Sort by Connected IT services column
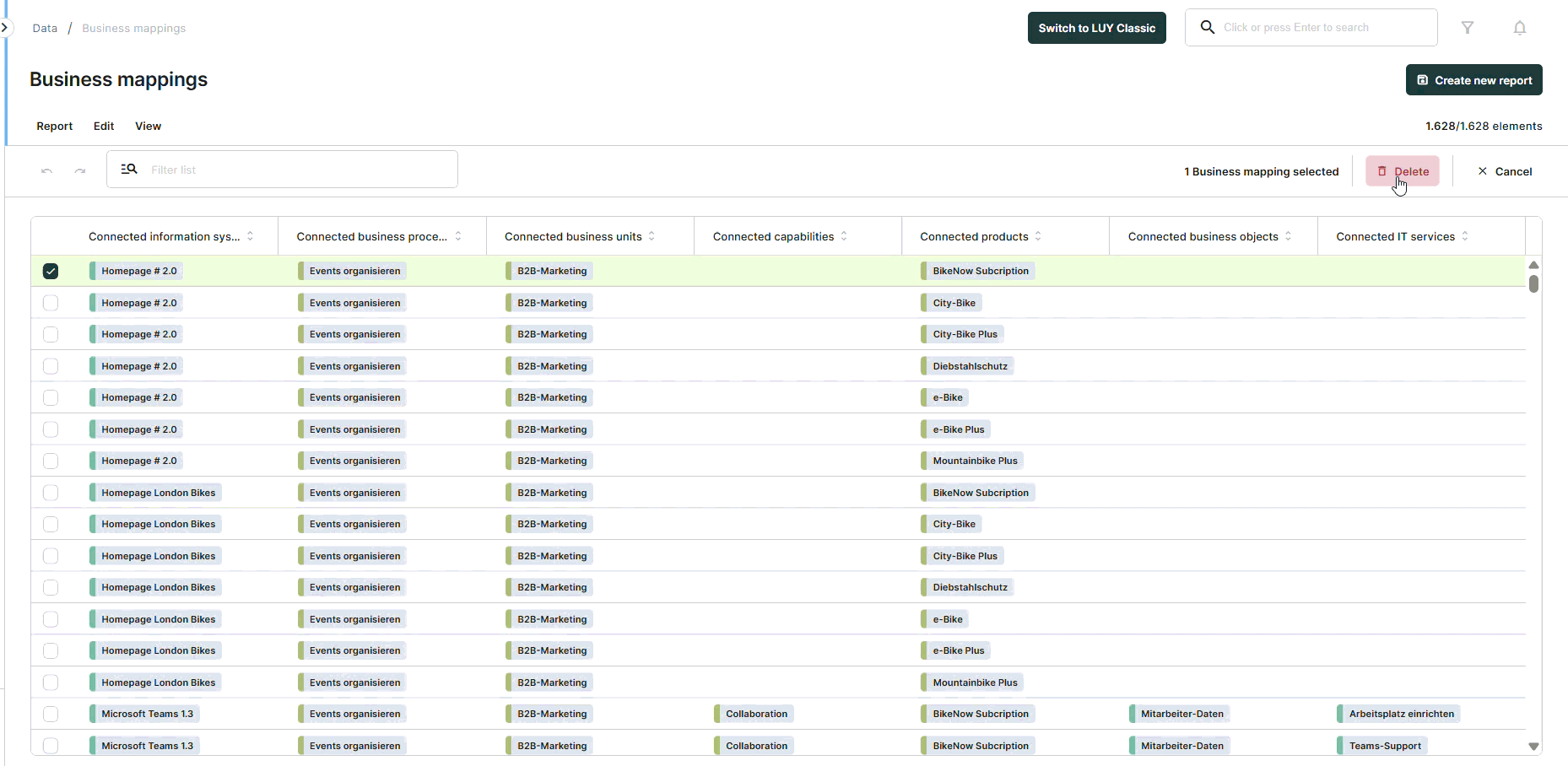The height and width of the screenshot is (766, 1568). point(1465,236)
